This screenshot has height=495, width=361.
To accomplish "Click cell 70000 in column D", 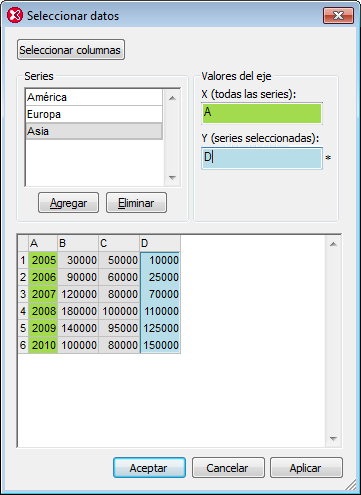I will 160,294.
